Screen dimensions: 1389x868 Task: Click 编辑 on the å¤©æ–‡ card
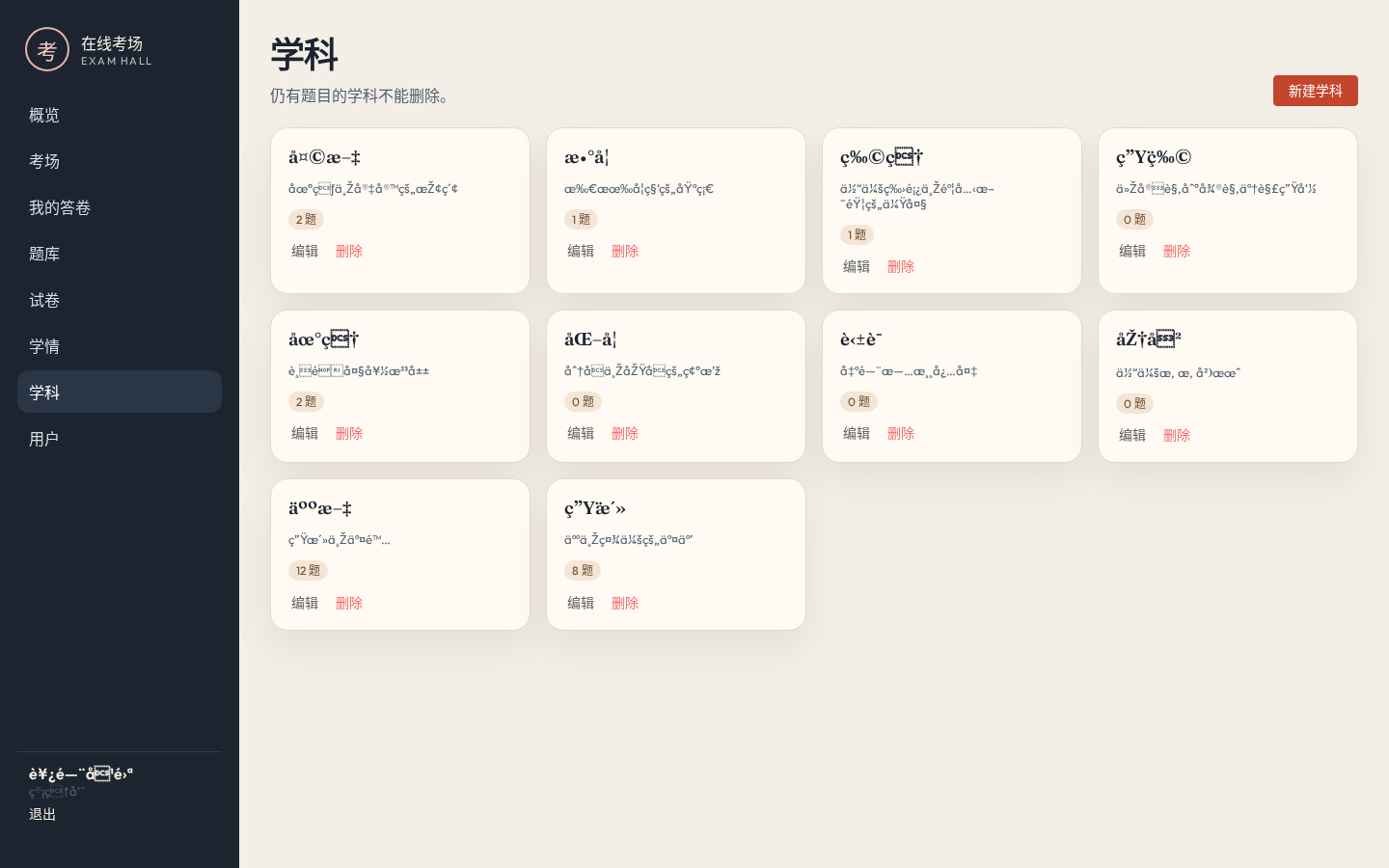(x=305, y=251)
